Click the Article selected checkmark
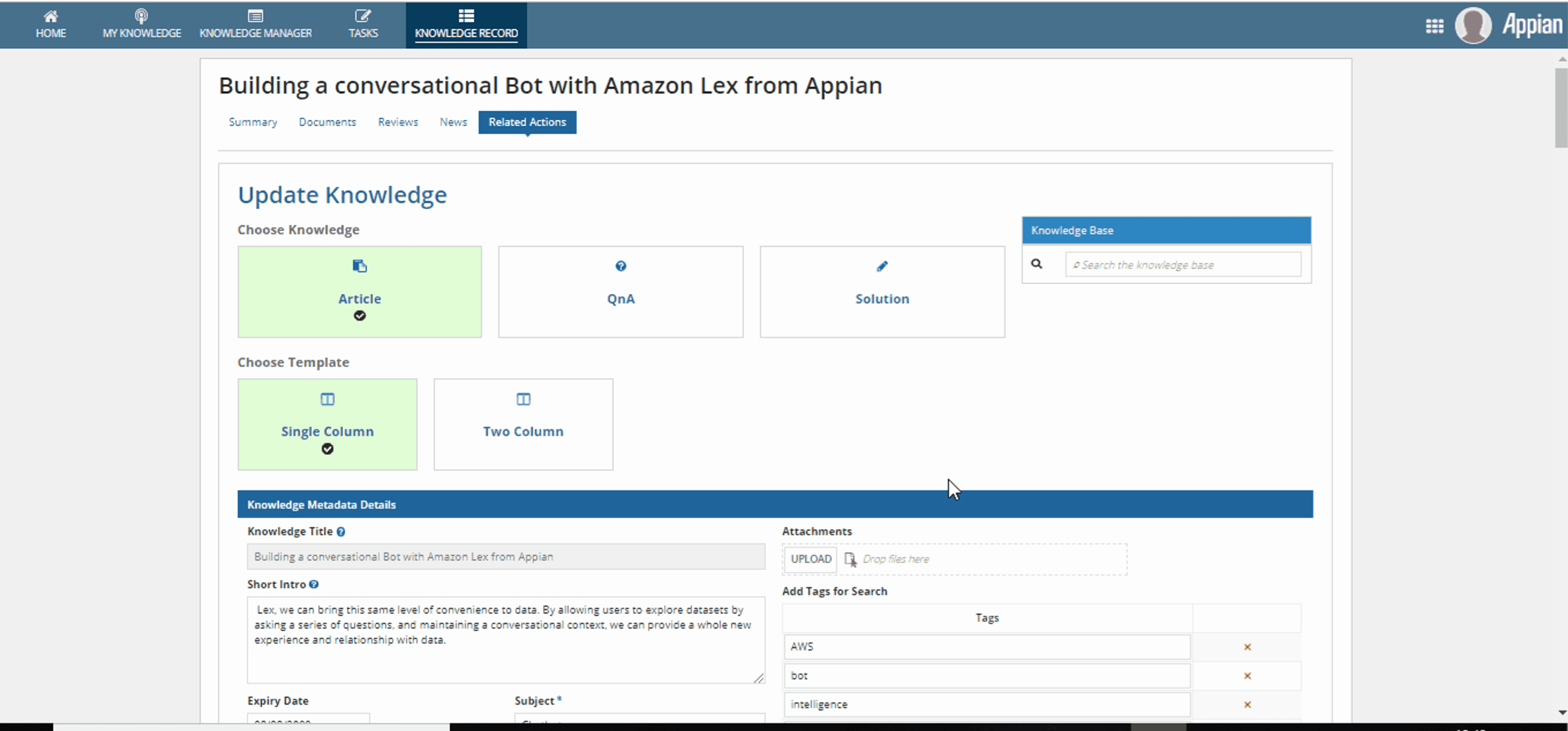The width and height of the screenshot is (1568, 731). pos(360,316)
